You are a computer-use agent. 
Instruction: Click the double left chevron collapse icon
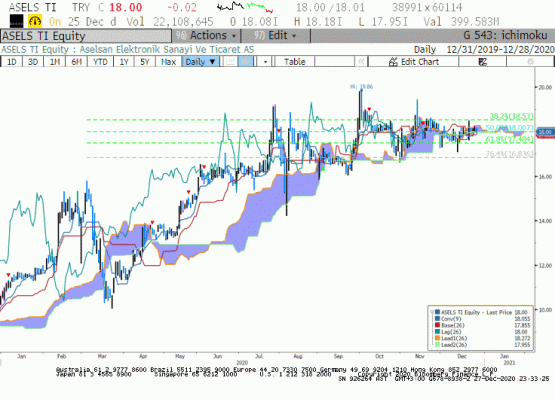(361, 62)
